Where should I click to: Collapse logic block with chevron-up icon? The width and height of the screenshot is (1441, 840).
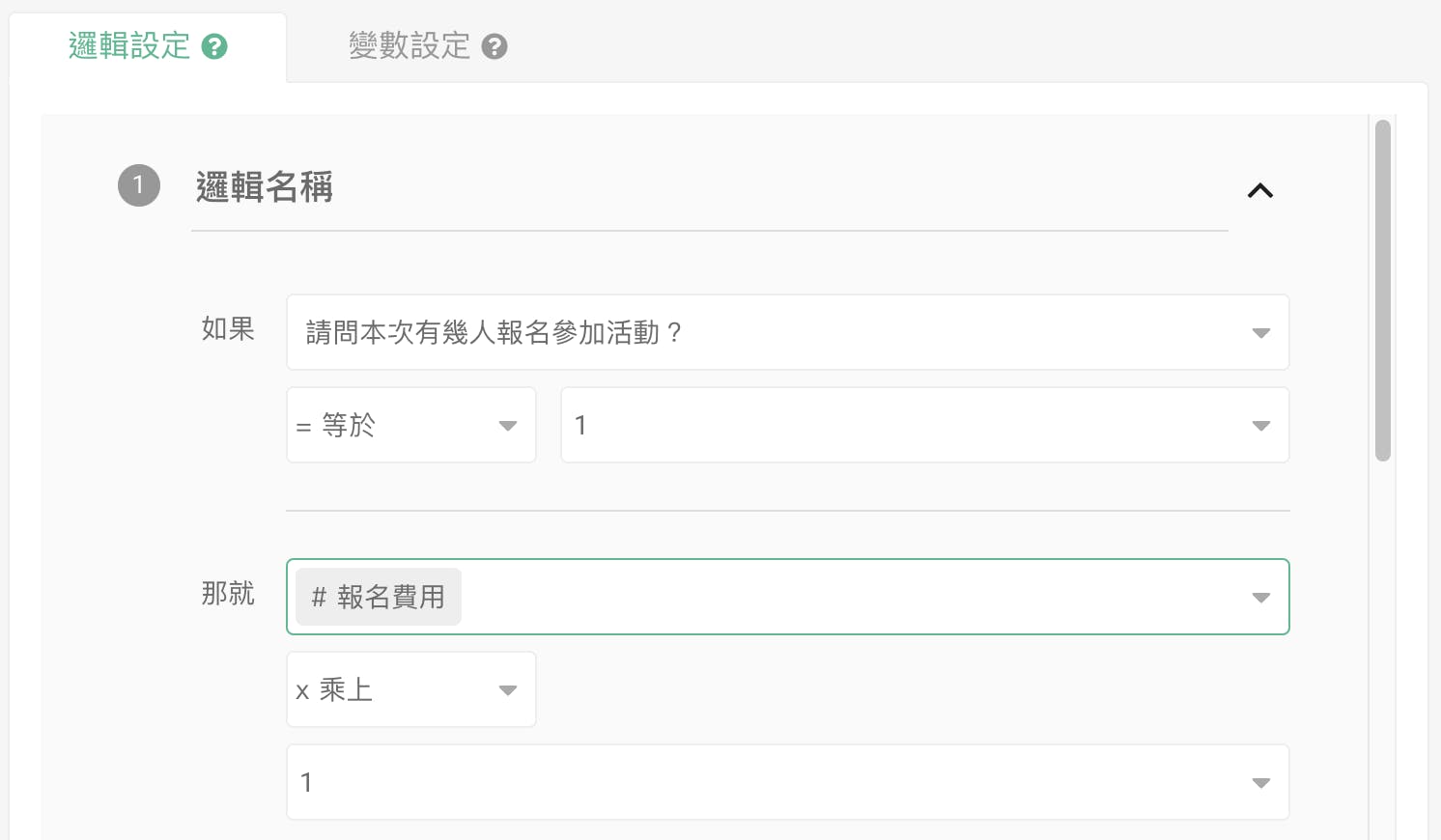pyautogui.click(x=1259, y=190)
